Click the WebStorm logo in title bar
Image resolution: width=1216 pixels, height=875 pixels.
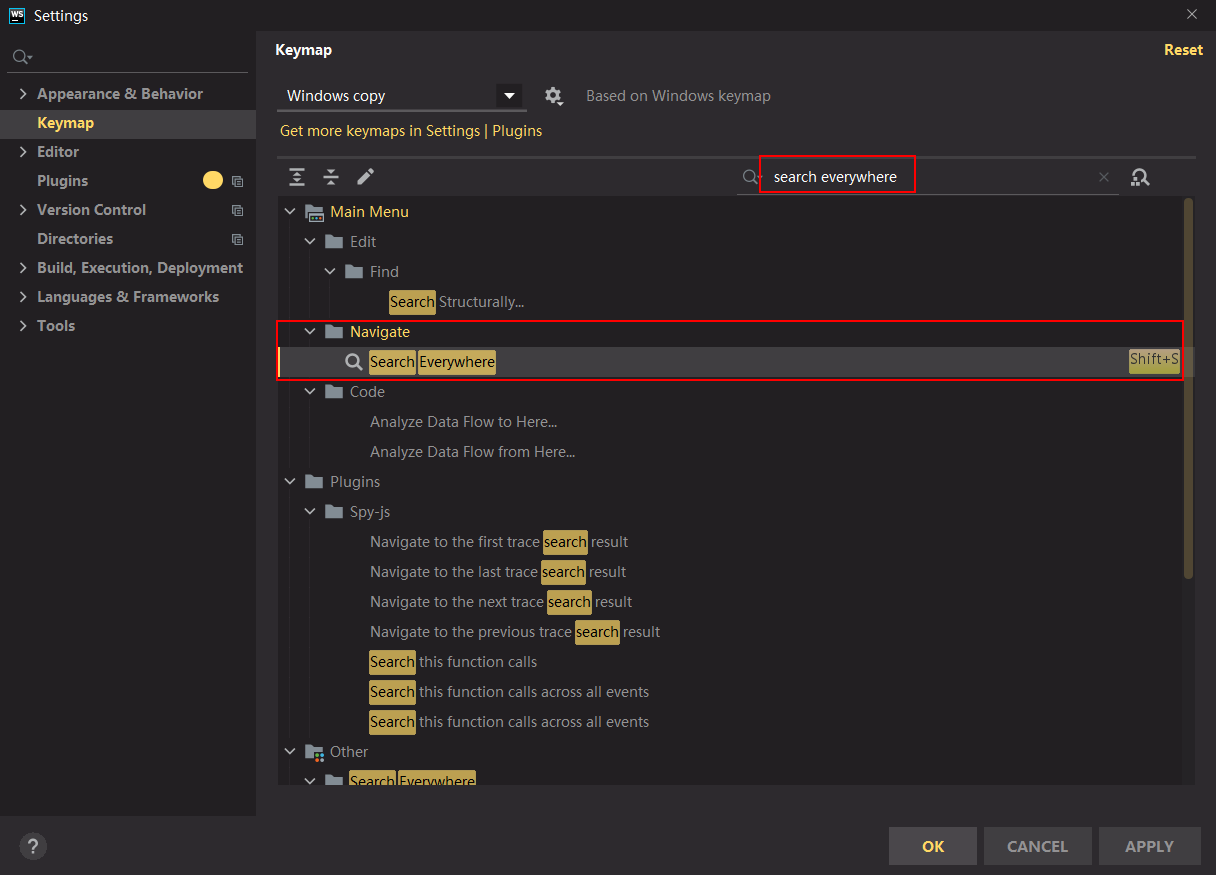[17, 15]
